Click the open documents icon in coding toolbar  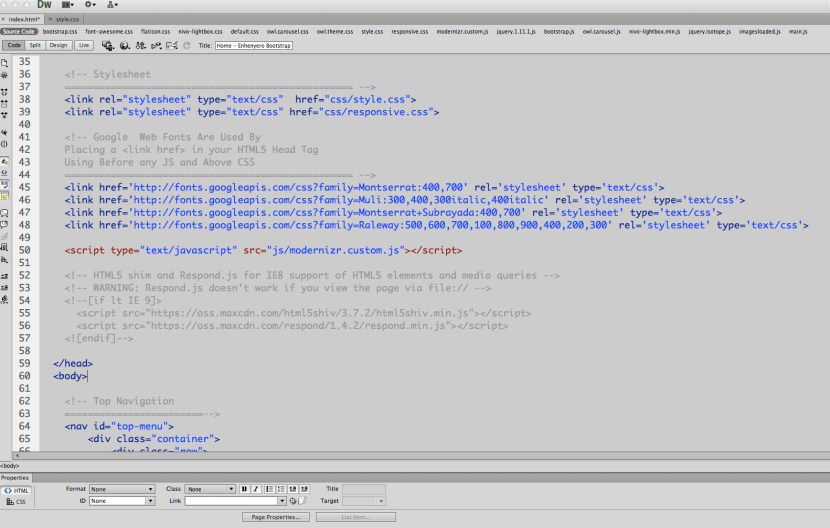[4, 63]
